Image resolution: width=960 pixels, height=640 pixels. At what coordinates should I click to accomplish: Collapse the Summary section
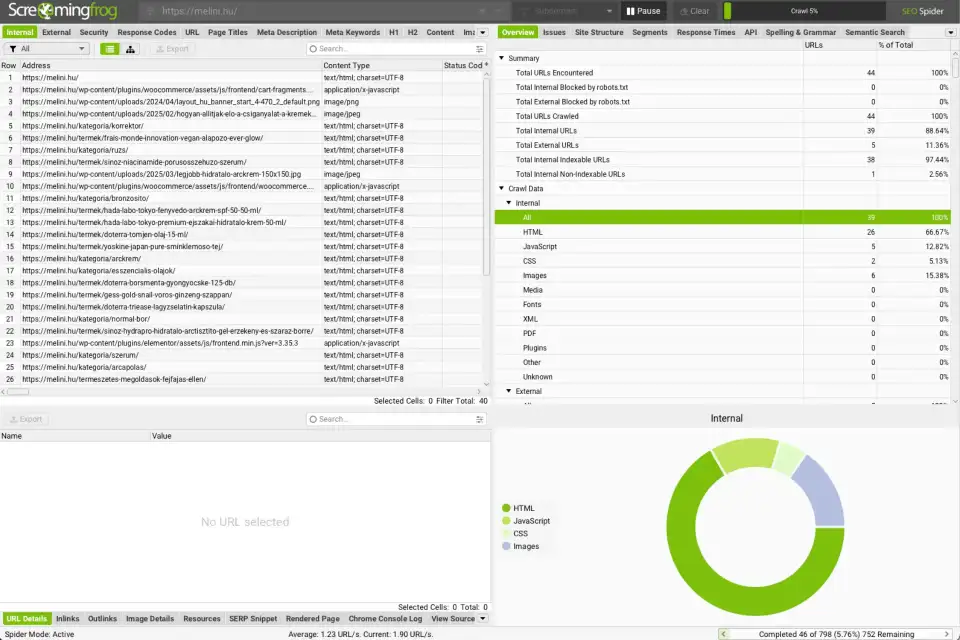(502, 58)
